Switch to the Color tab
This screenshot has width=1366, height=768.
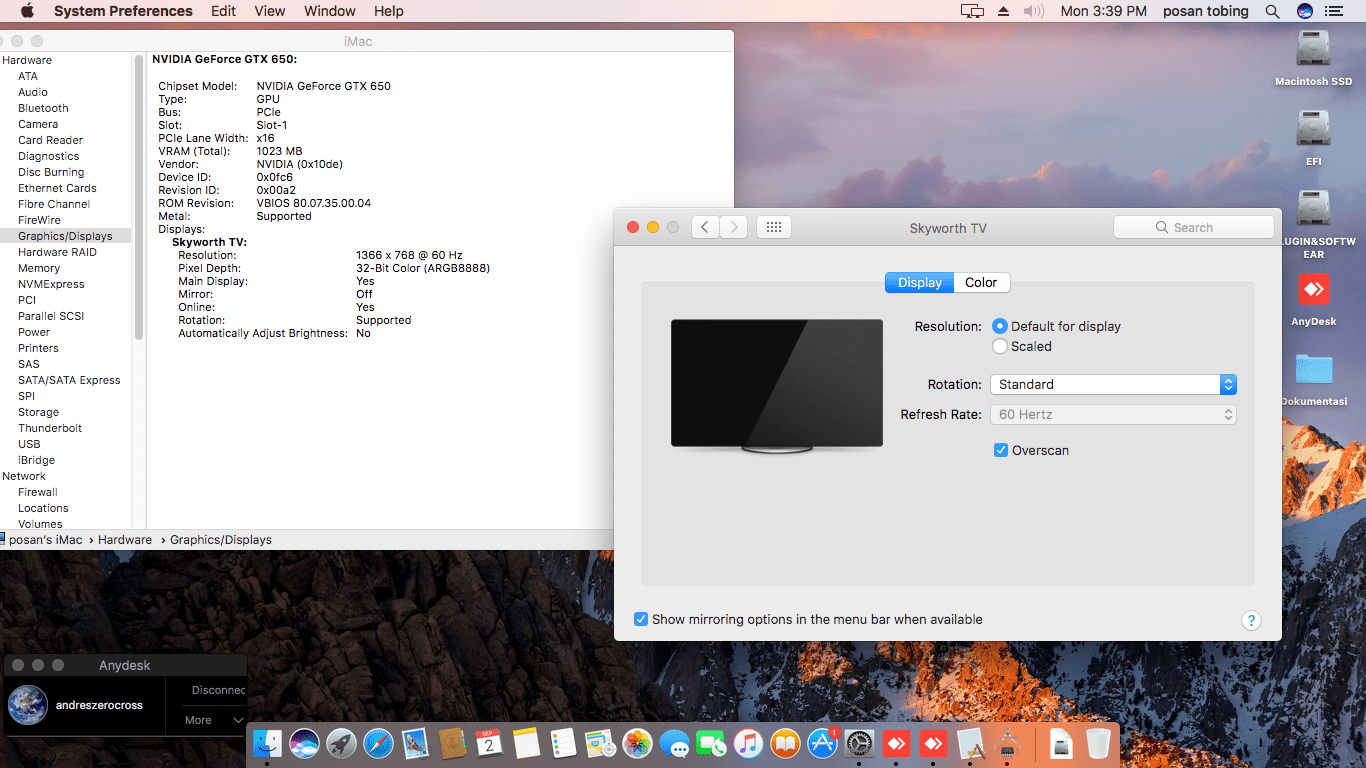pos(981,283)
